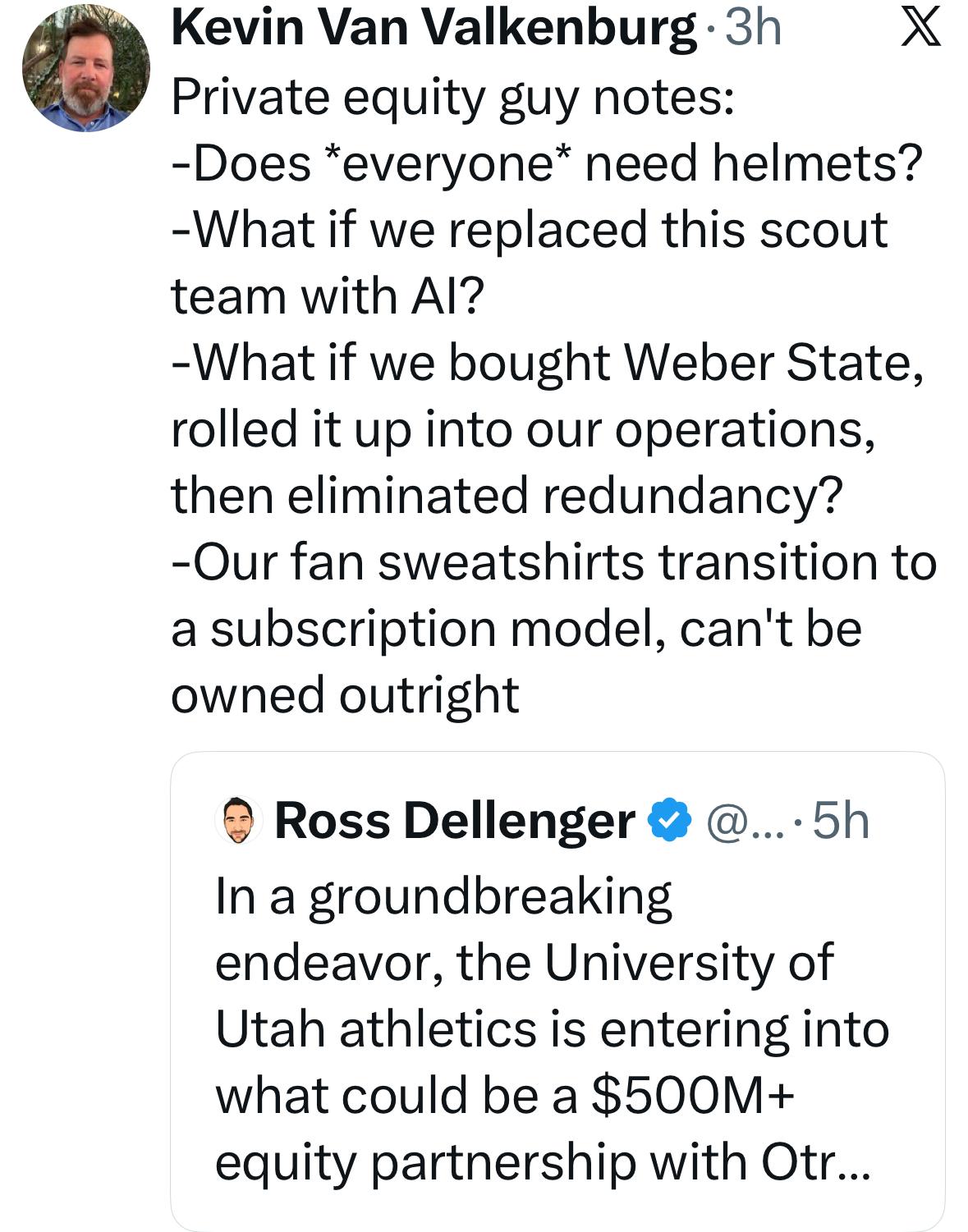Open Kevin Van Valkenburg's profile picture
Image resolution: width=968 pixels, height=1232 pixels.
click(85, 67)
